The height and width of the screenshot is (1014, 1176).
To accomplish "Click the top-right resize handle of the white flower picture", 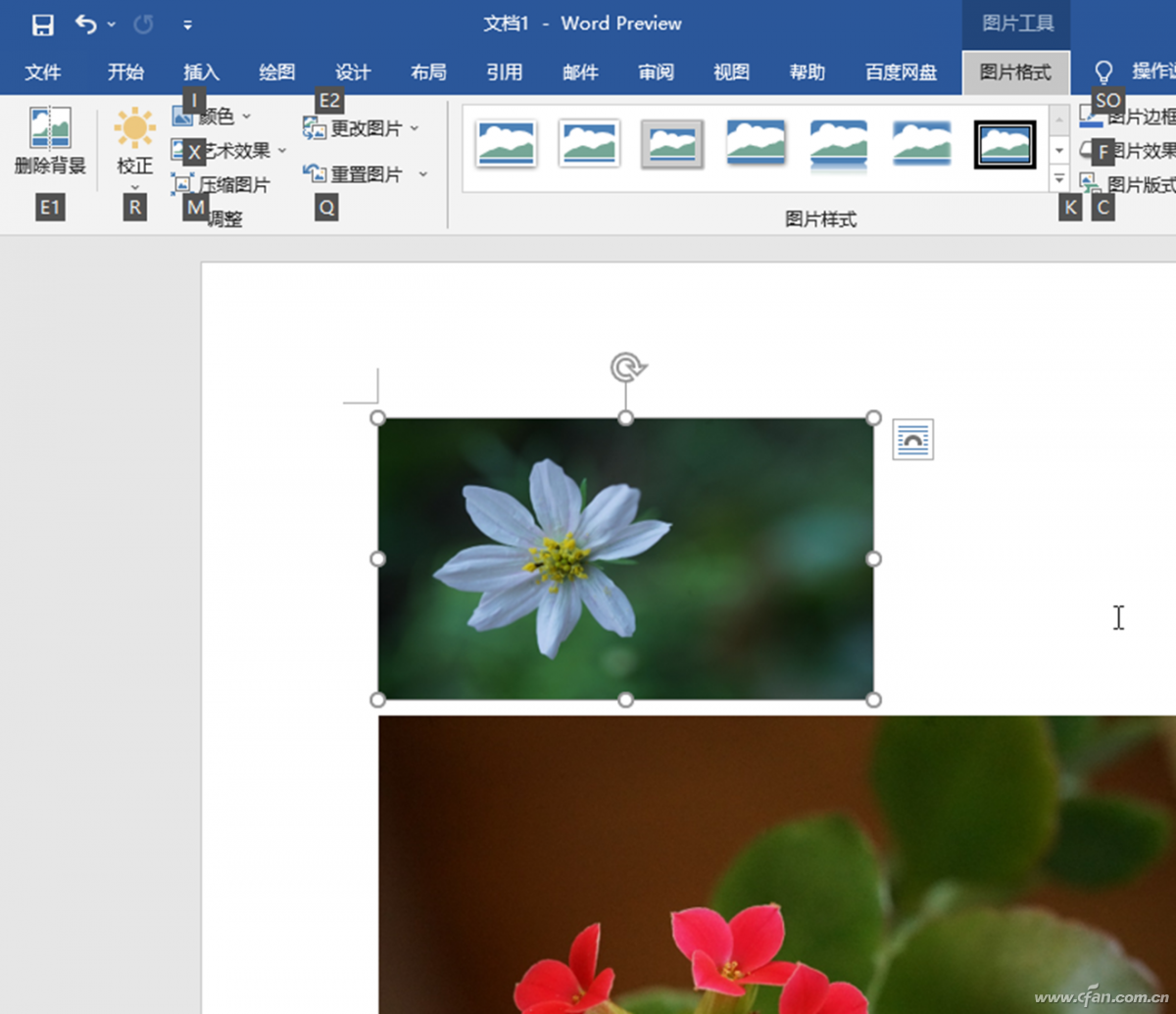I will (x=874, y=418).
